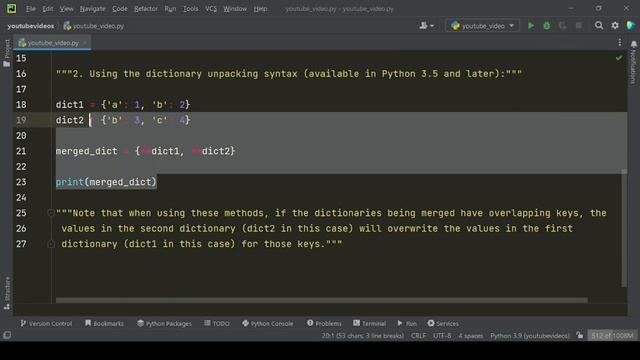Toggle tool window bars icon in status bar

(x=7, y=335)
